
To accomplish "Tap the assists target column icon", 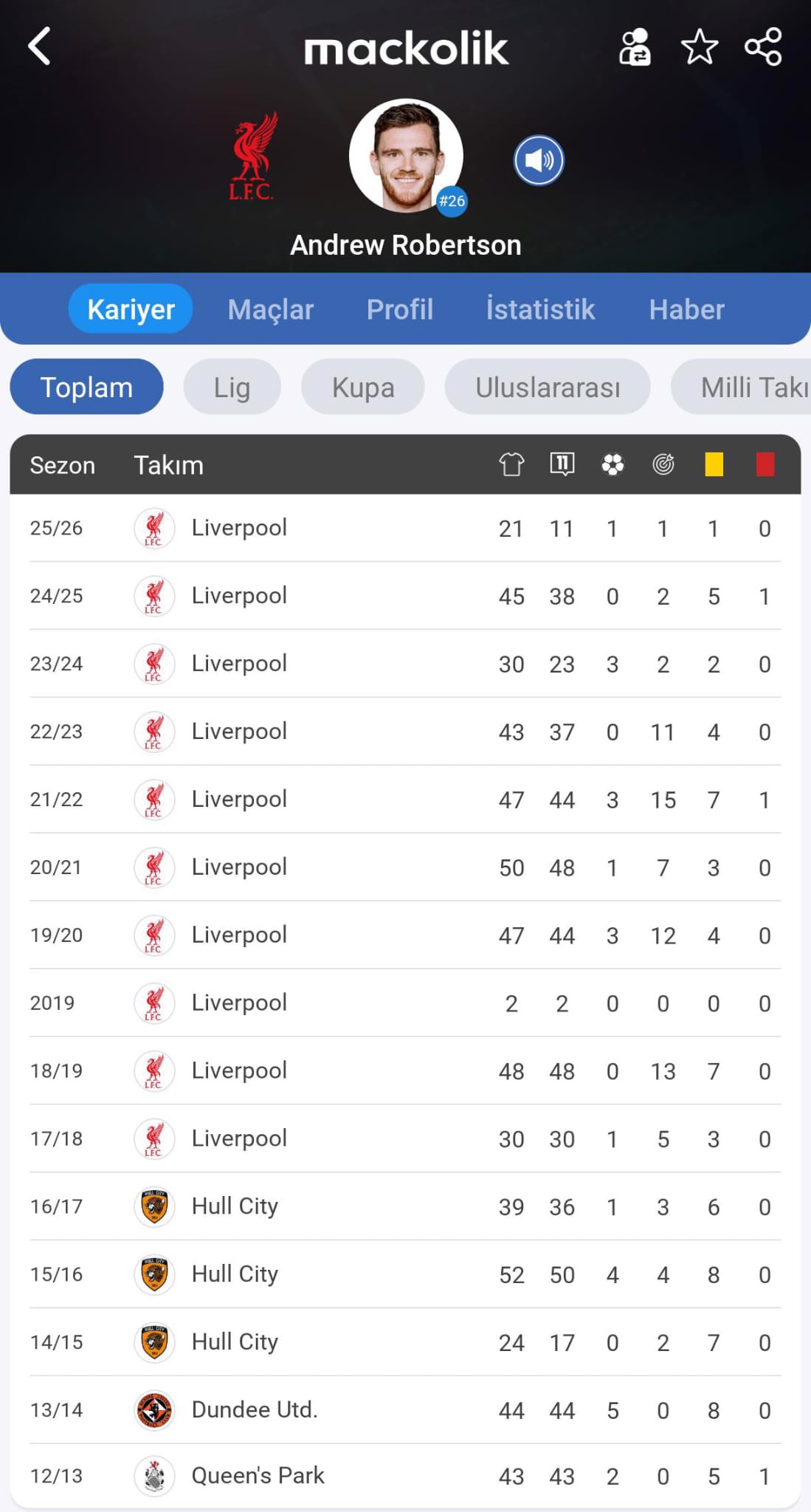I will pyautogui.click(x=663, y=464).
